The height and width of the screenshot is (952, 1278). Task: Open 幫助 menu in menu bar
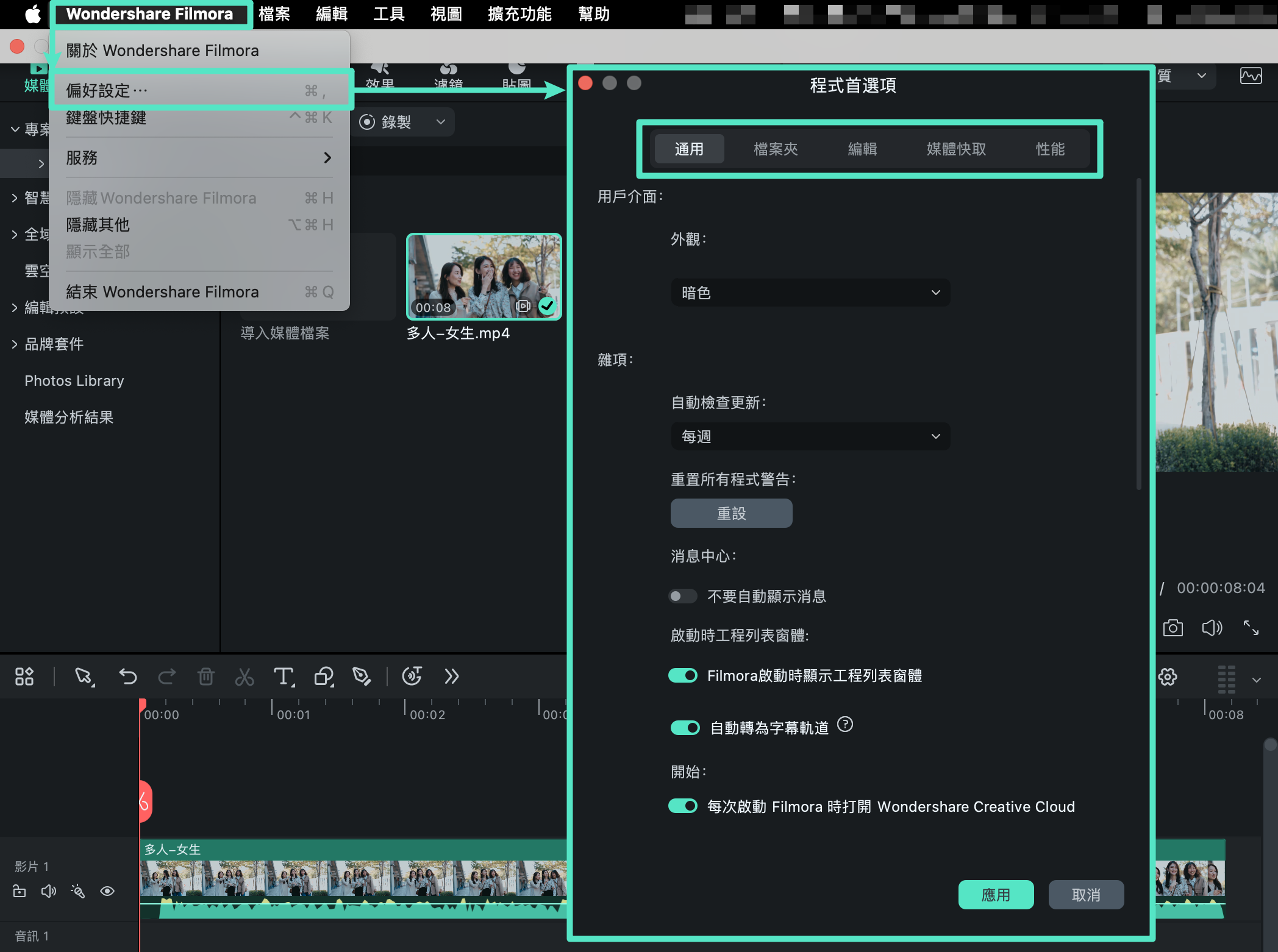click(594, 14)
